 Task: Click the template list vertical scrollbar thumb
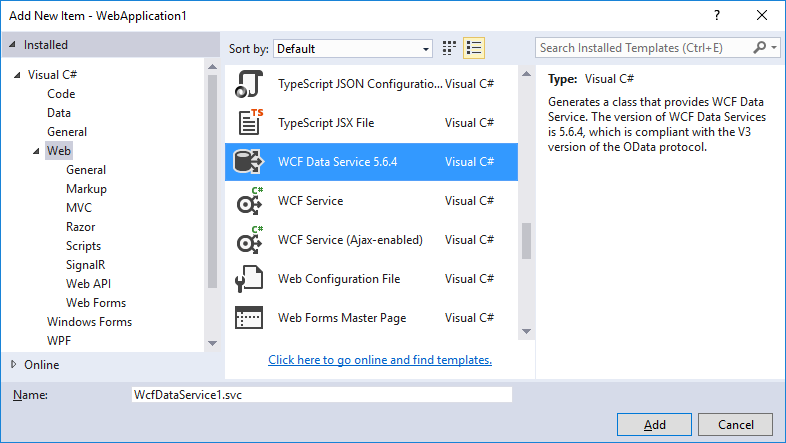[526, 240]
